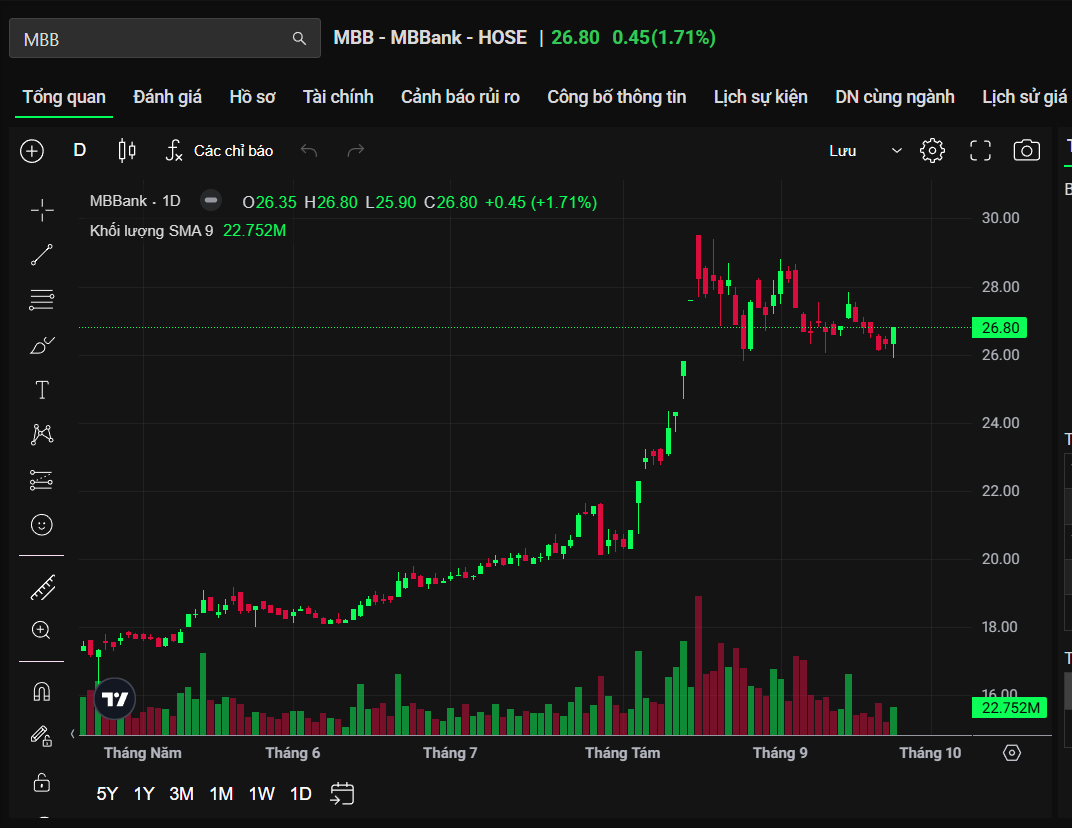Click the Tháng Tám time axis label
The height and width of the screenshot is (828, 1072).
point(622,753)
